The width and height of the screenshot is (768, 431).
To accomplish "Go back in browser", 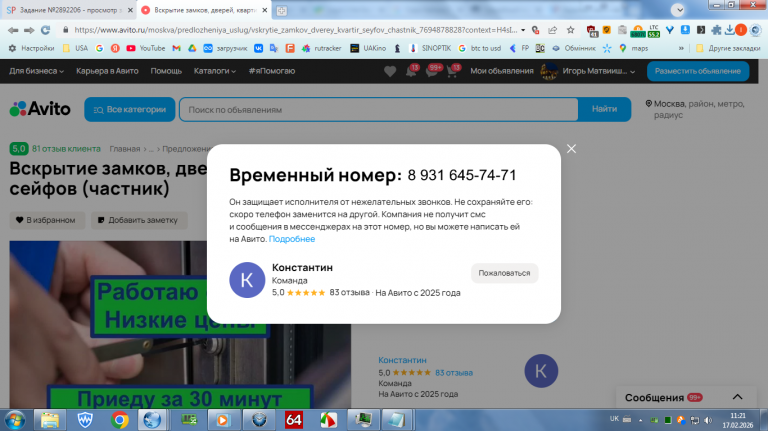I will point(13,30).
